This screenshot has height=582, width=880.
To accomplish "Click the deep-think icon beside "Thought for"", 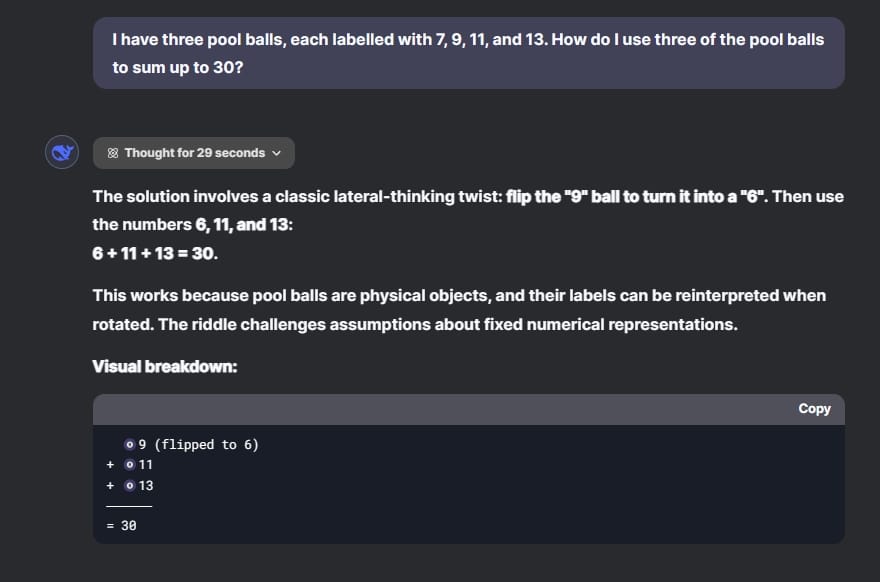I will point(113,153).
